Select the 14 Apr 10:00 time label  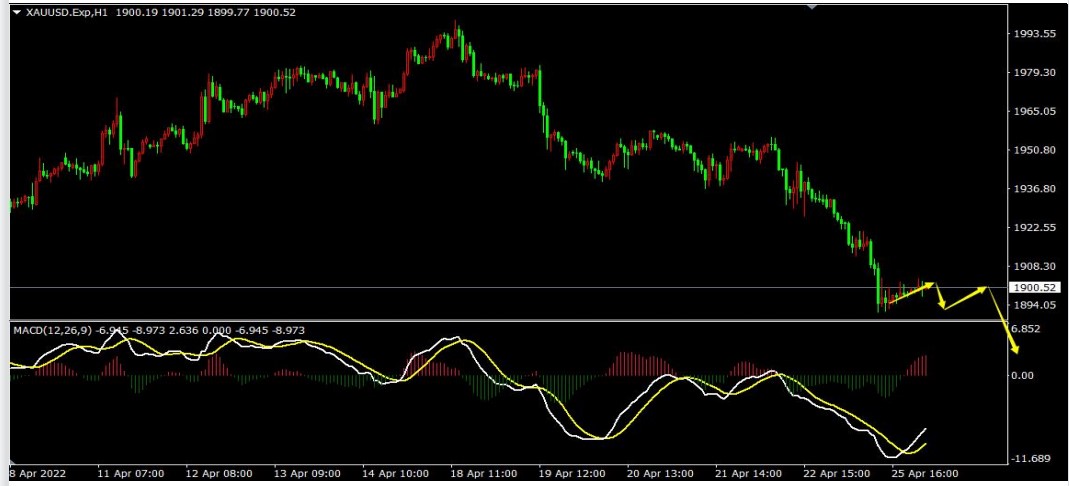(x=395, y=473)
